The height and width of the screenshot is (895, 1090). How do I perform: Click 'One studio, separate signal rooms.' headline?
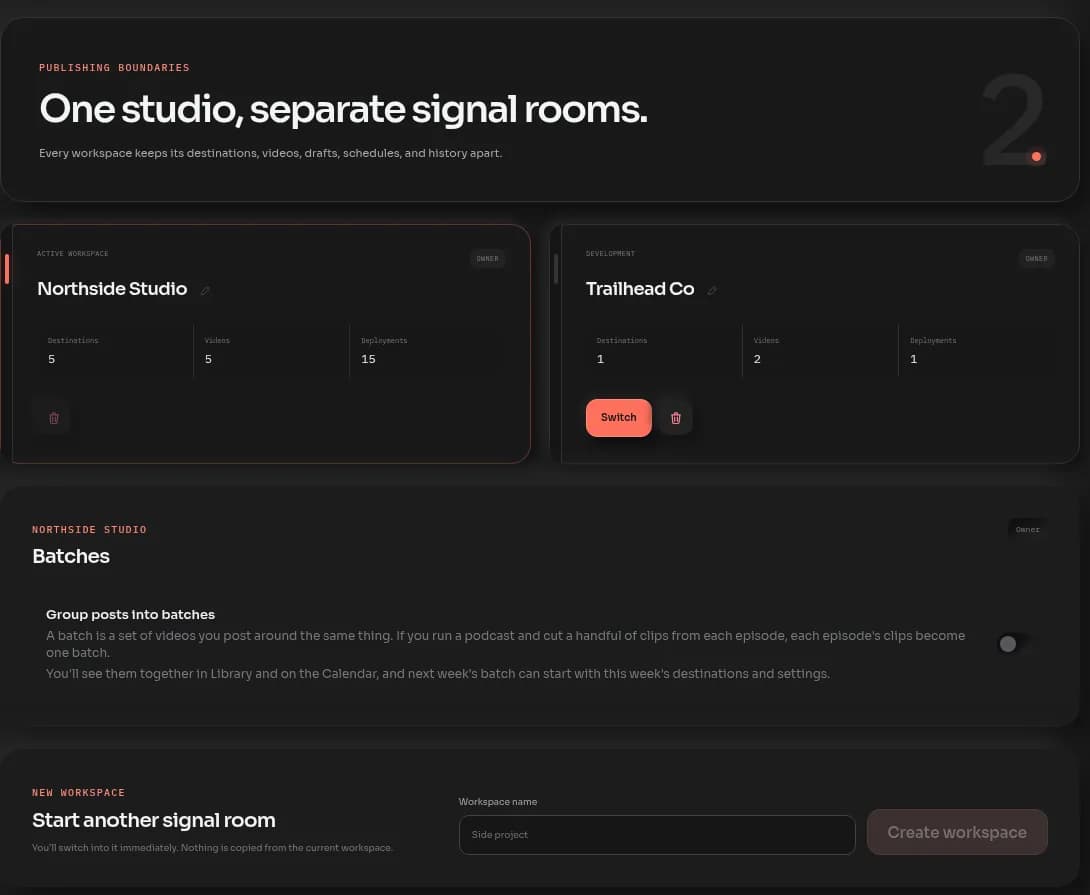click(343, 109)
